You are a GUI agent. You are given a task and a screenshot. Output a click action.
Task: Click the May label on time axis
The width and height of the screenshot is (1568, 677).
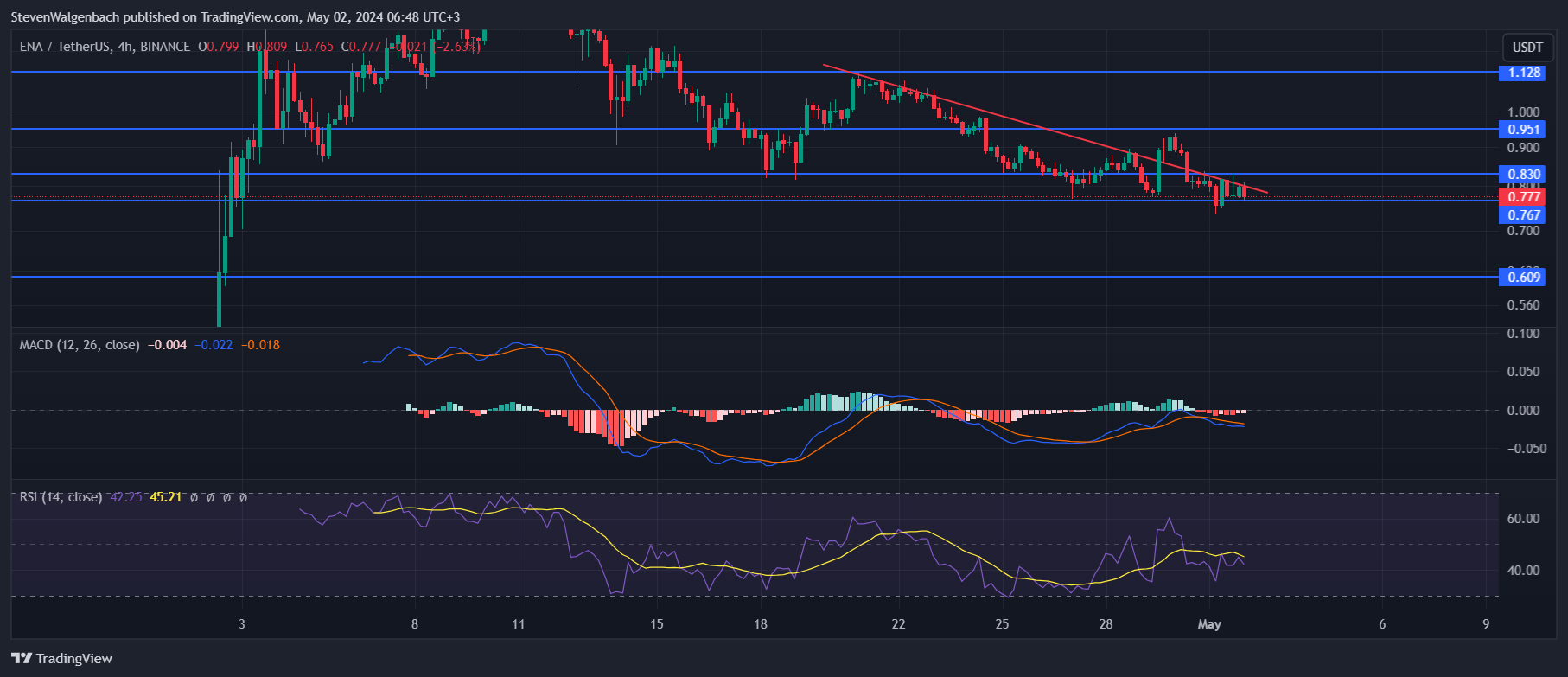[x=1209, y=624]
